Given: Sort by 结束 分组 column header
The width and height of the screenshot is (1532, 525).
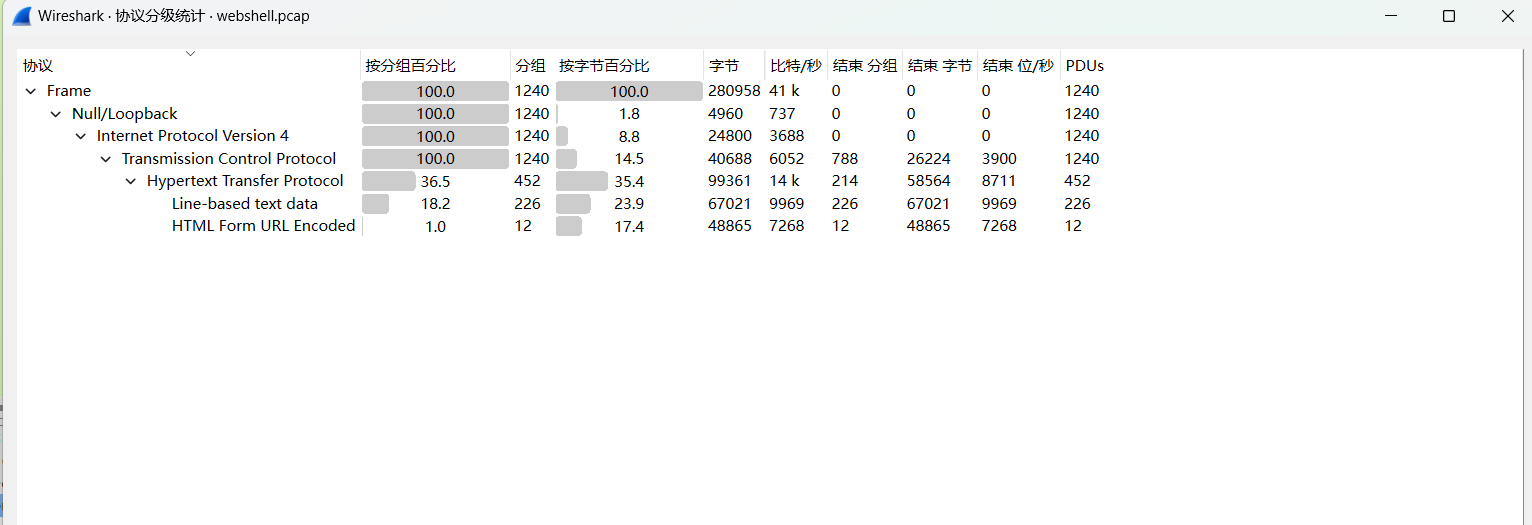Looking at the screenshot, I should 865,66.
